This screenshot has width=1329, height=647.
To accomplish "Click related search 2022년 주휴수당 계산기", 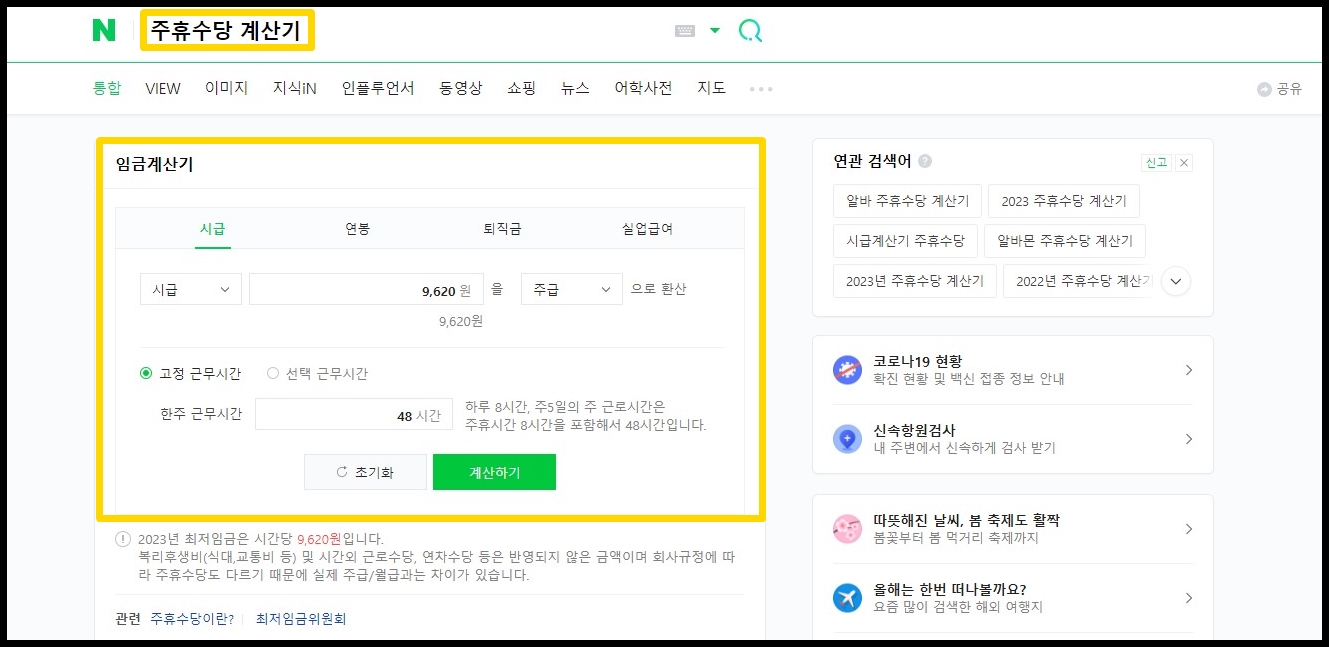I will click(1078, 281).
